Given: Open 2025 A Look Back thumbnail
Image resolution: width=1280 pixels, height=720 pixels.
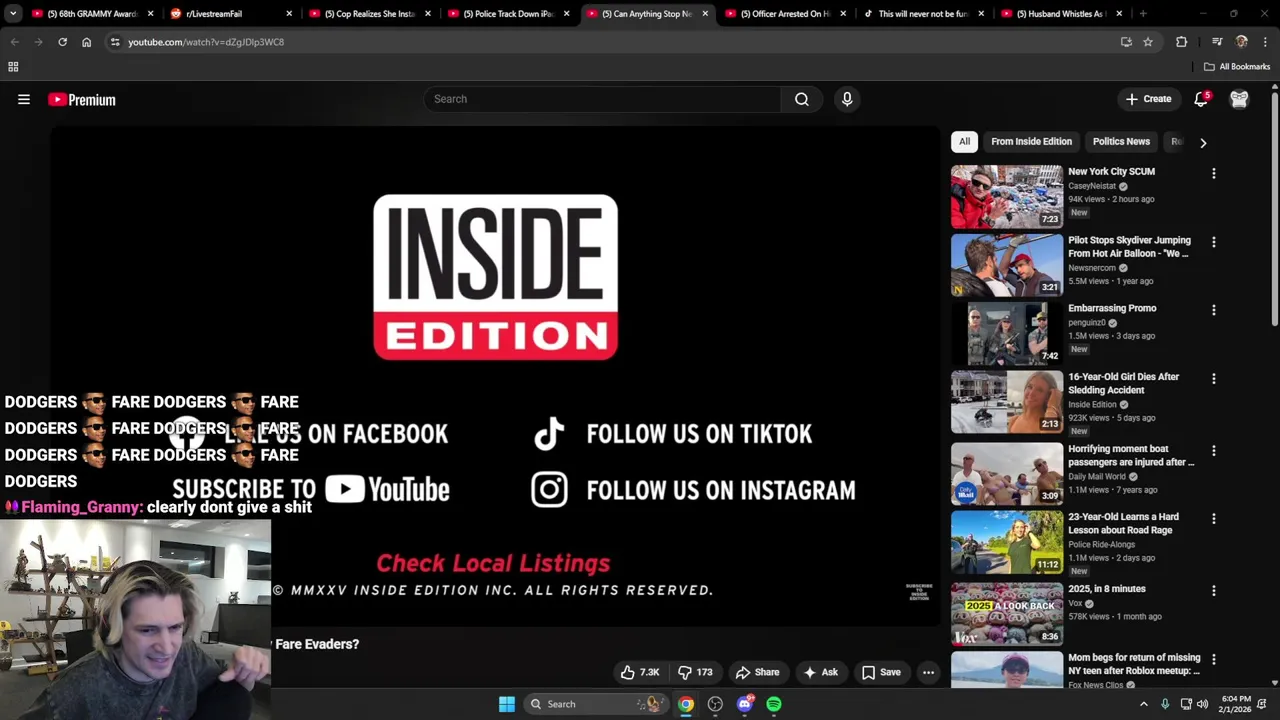Looking at the screenshot, I should click(x=1006, y=614).
